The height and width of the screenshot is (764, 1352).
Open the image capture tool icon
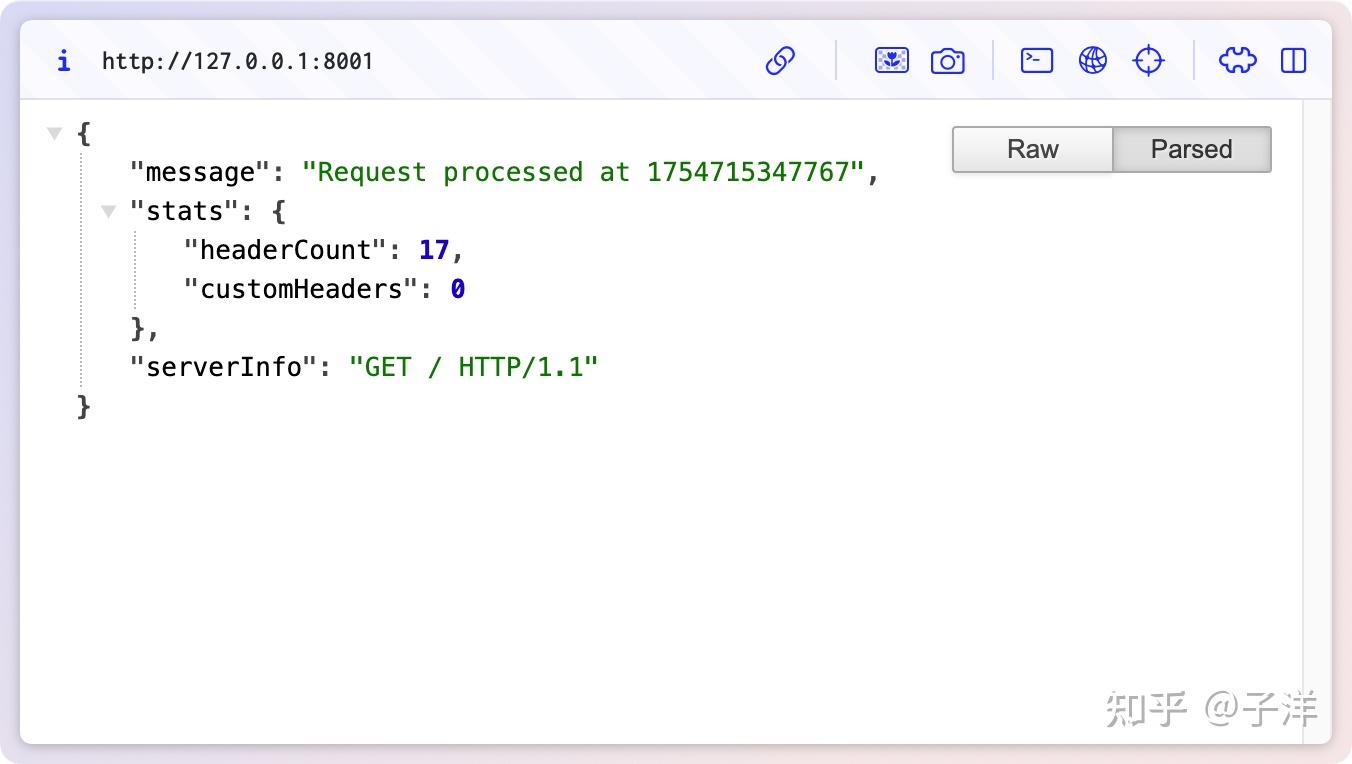pos(890,60)
